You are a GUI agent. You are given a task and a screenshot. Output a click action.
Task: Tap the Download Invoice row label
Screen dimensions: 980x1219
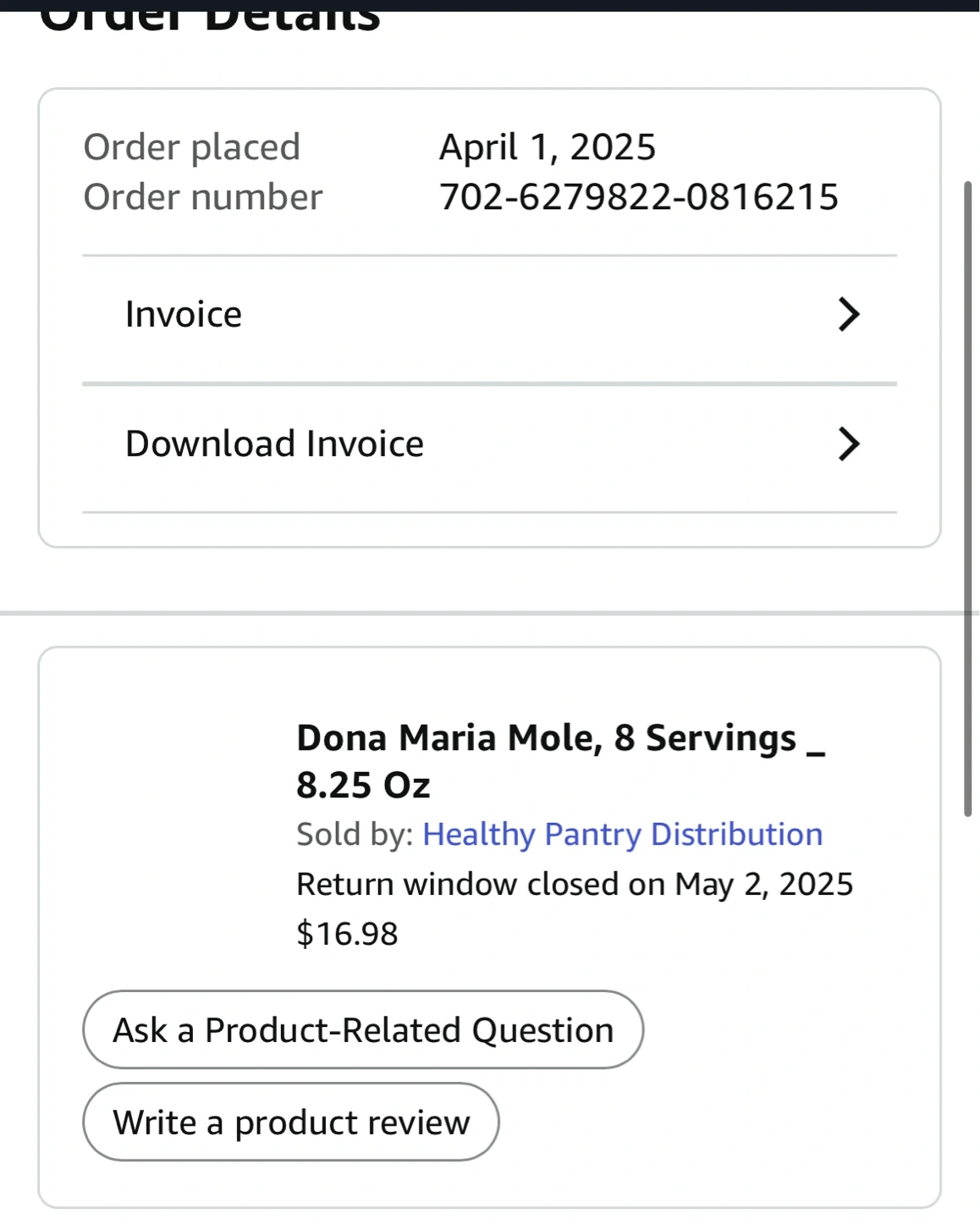pyautogui.click(x=274, y=444)
